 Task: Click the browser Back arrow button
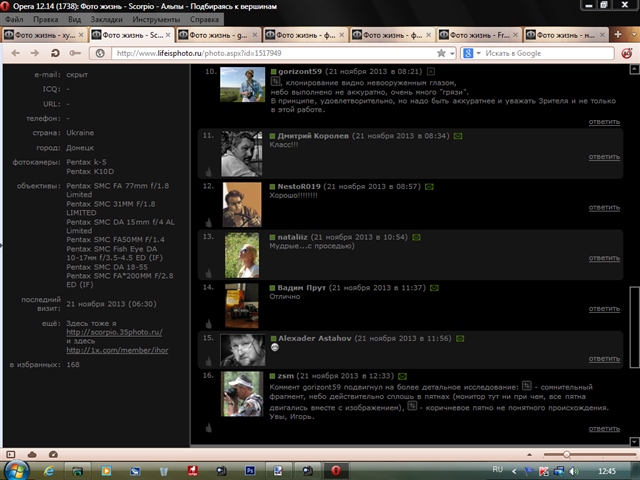[x=14, y=53]
